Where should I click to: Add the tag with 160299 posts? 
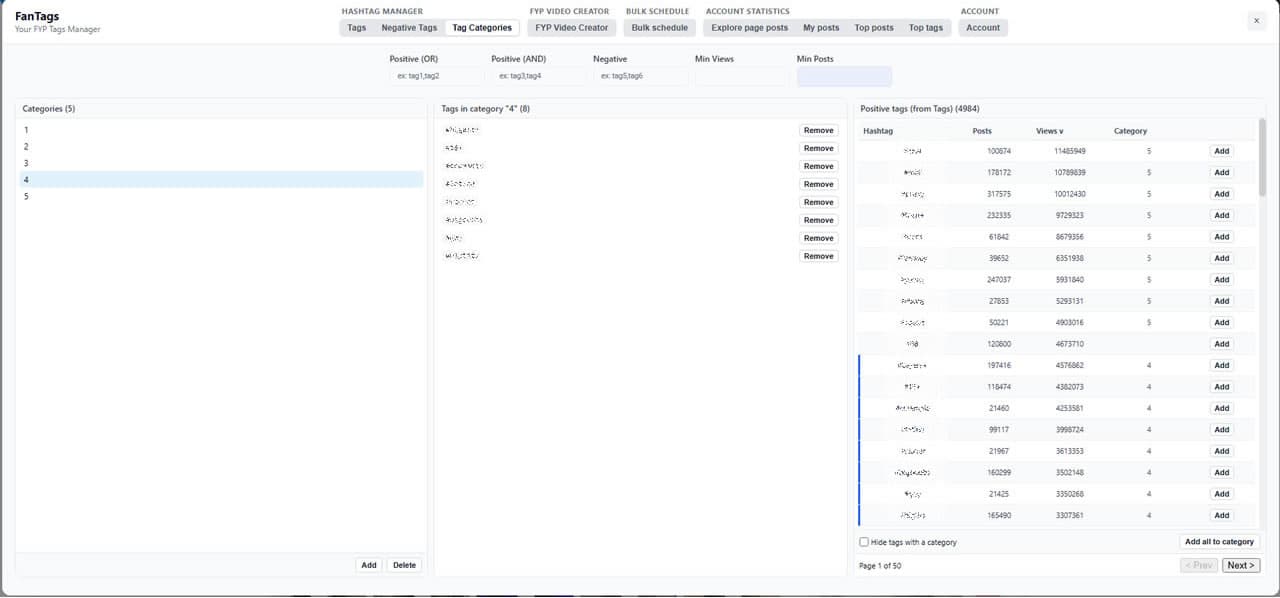[1221, 473]
